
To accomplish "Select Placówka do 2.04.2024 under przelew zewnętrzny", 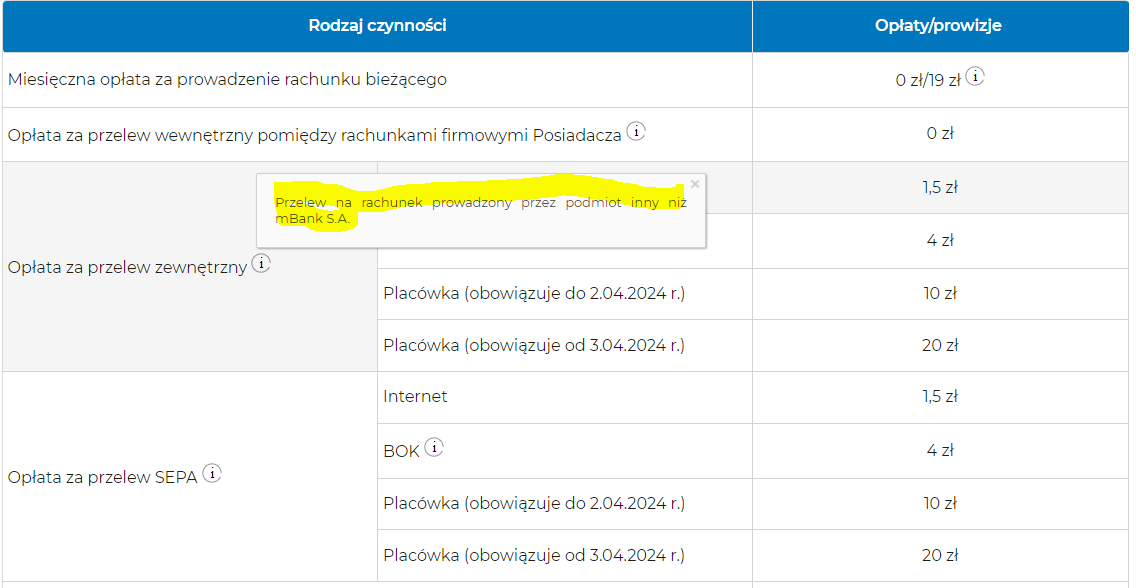I will coord(534,293).
